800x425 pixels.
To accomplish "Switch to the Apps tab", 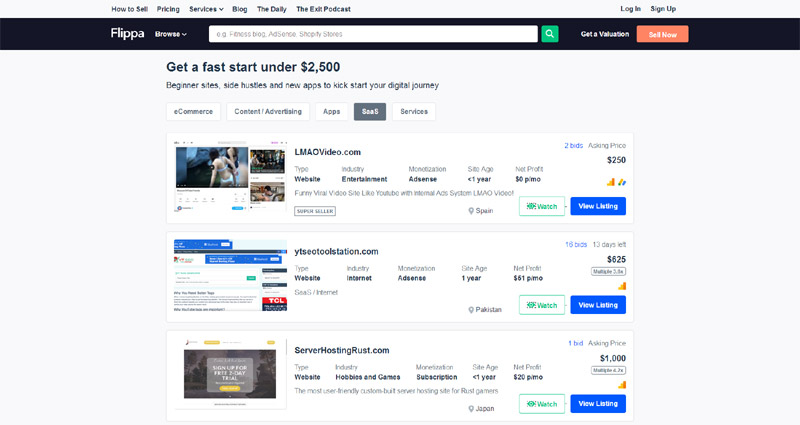I will (x=332, y=112).
